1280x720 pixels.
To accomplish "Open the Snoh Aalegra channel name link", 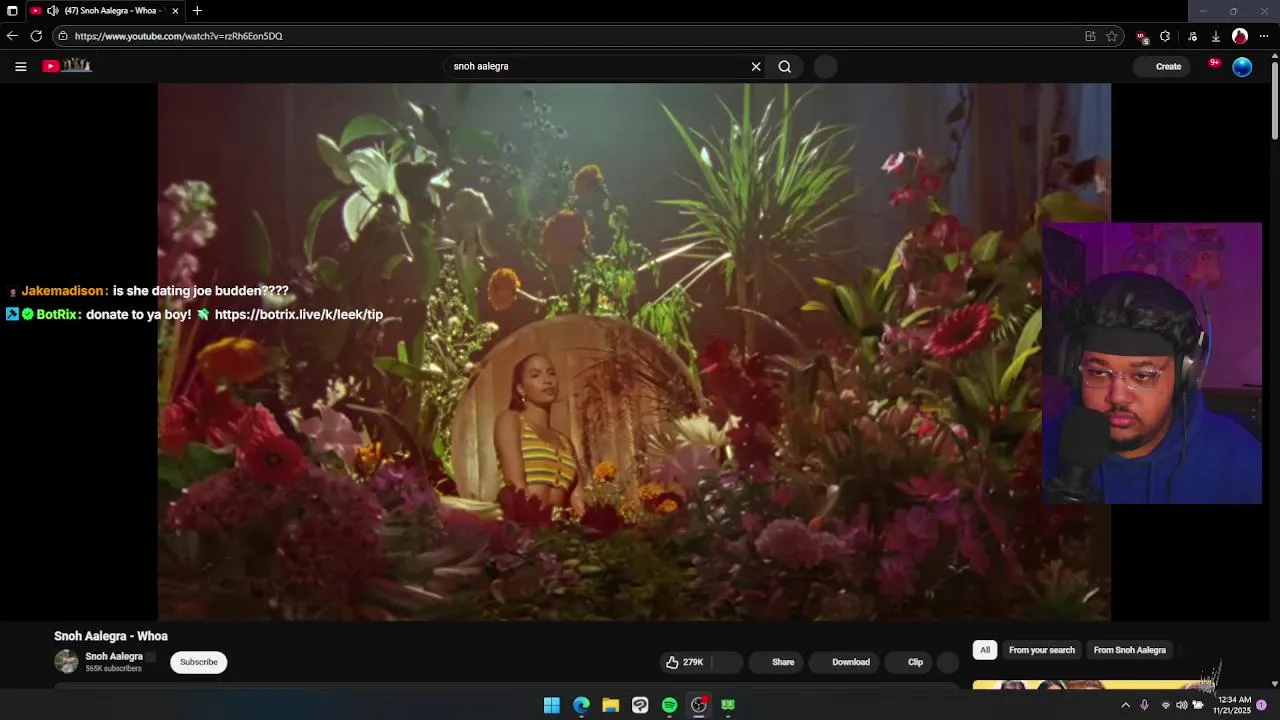I will pyautogui.click(x=114, y=657).
